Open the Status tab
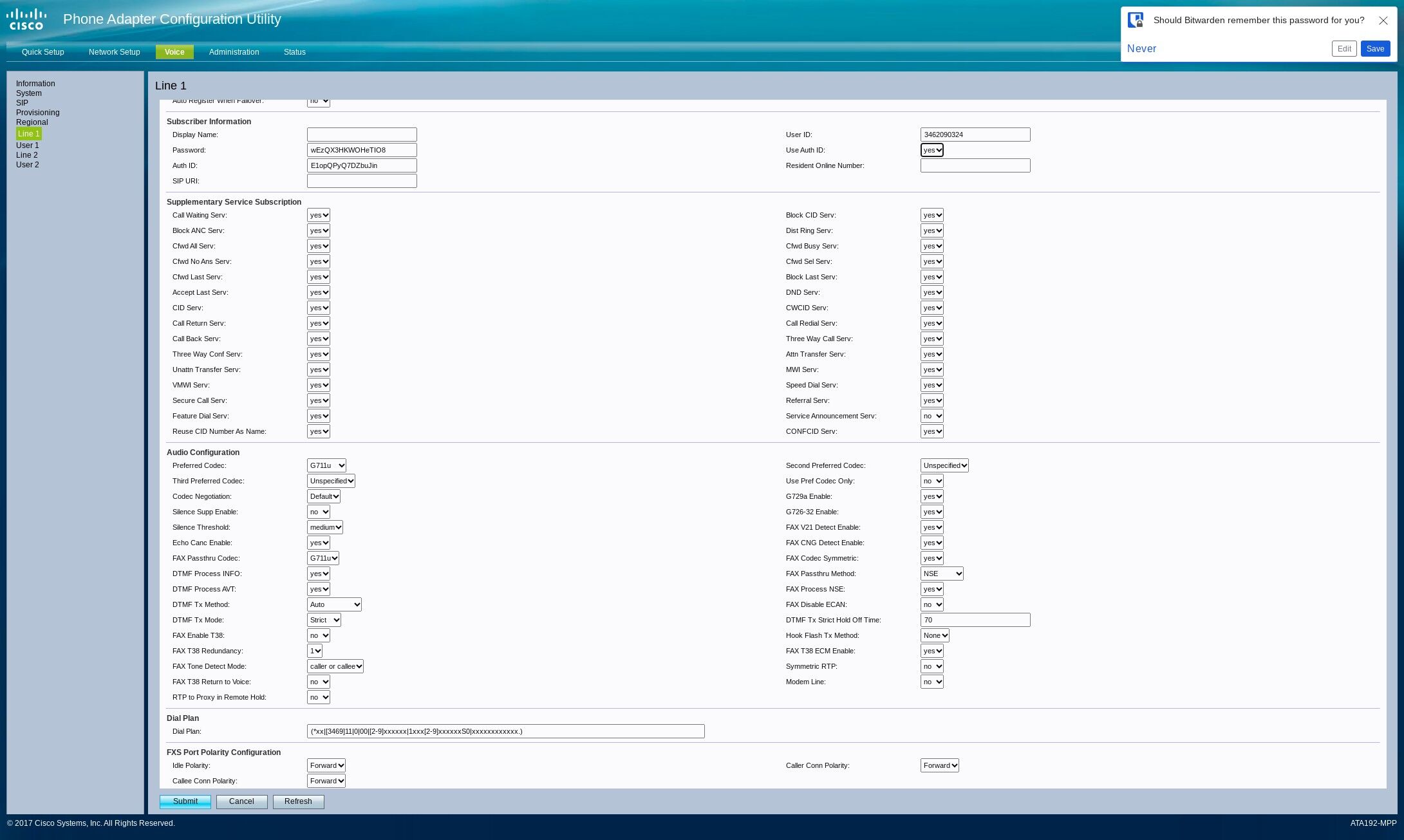 pos(294,52)
